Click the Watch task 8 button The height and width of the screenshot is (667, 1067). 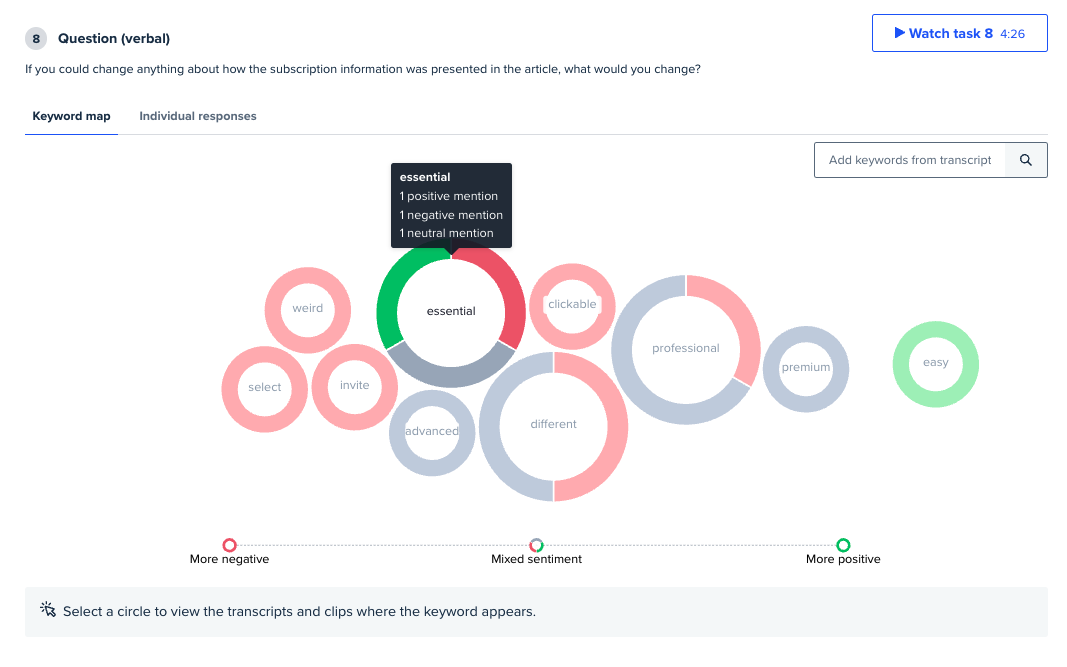point(959,33)
